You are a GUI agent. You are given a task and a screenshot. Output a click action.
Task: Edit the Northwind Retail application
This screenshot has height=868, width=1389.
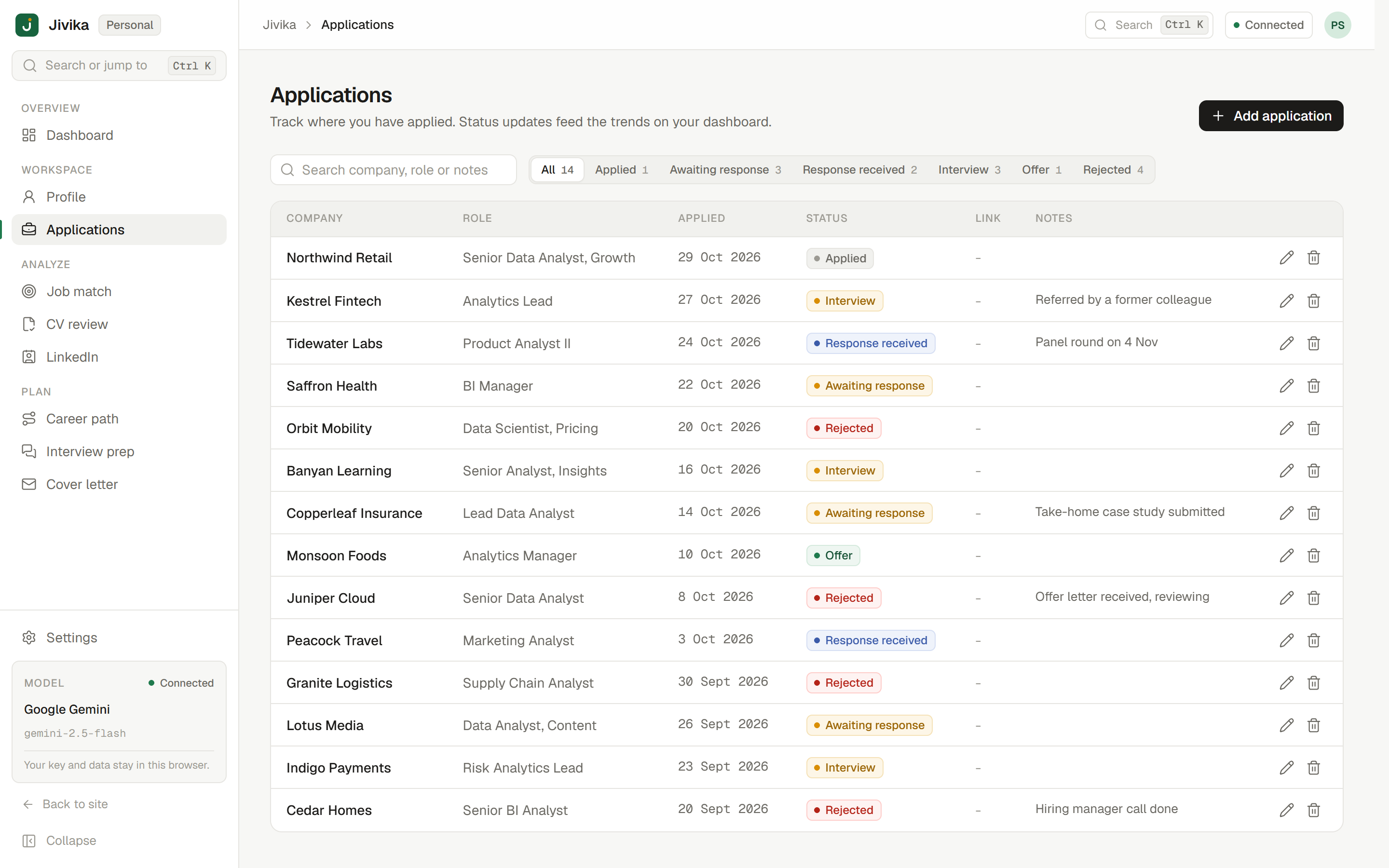pyautogui.click(x=1286, y=258)
